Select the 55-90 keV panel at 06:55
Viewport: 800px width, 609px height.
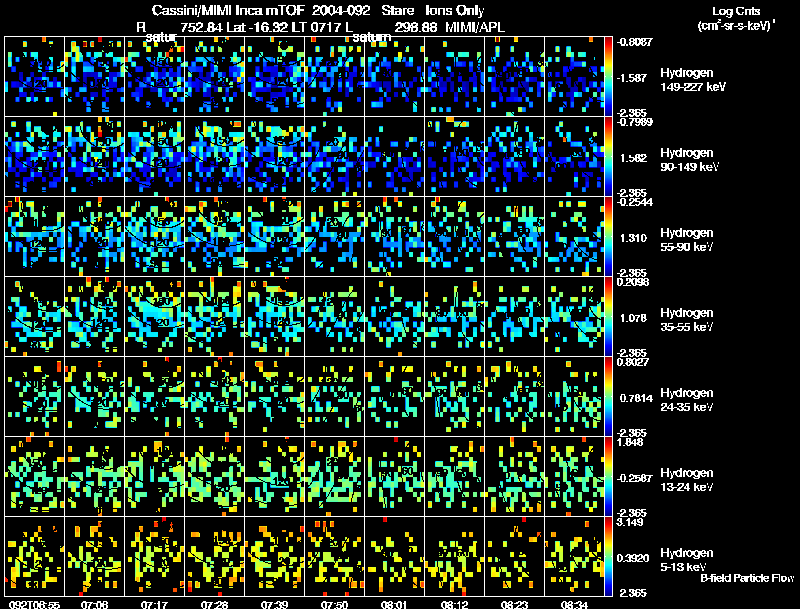[x=35, y=237]
